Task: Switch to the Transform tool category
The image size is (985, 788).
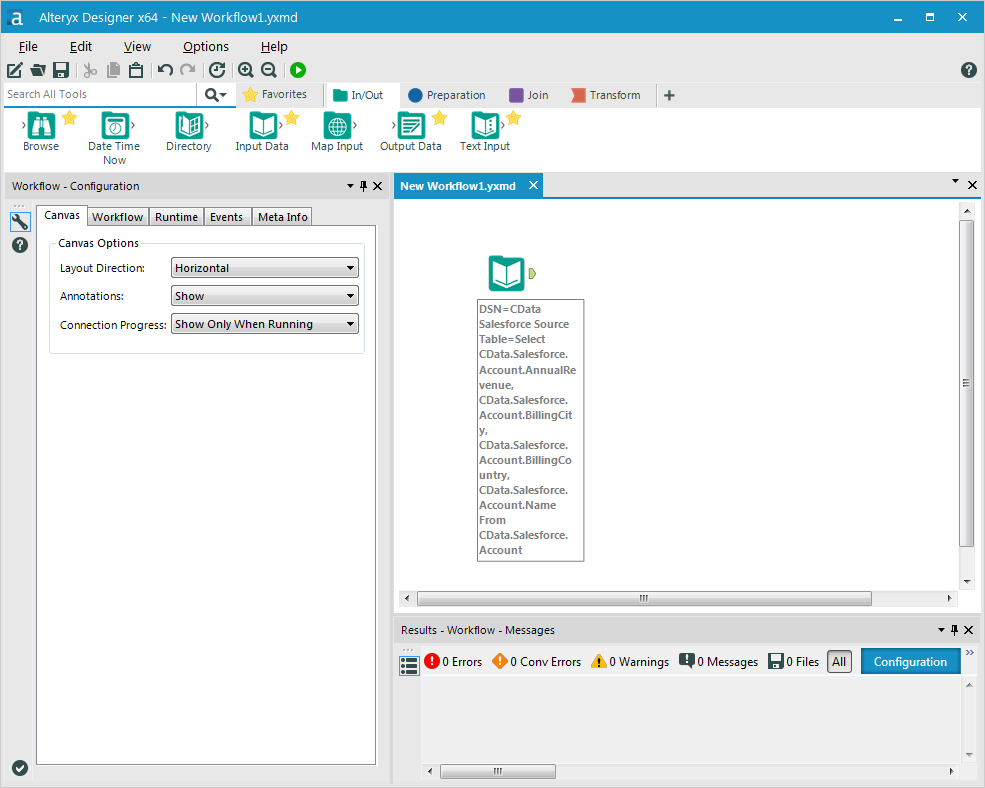Action: click(606, 95)
